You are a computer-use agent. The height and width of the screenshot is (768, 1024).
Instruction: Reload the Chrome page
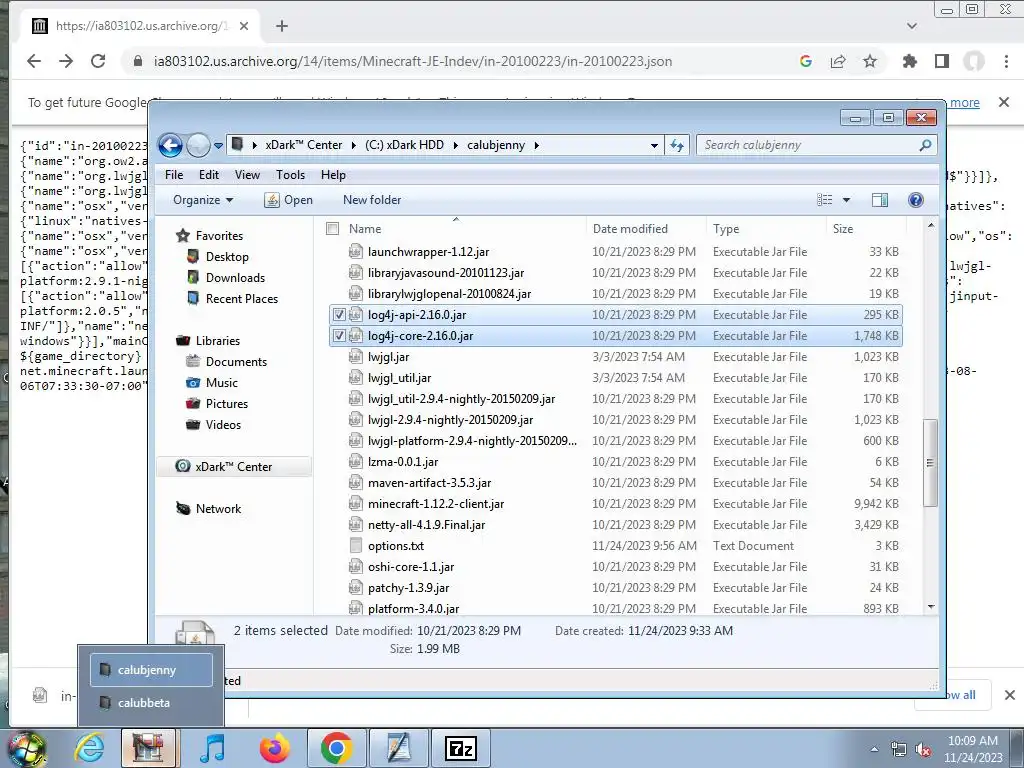click(x=98, y=61)
